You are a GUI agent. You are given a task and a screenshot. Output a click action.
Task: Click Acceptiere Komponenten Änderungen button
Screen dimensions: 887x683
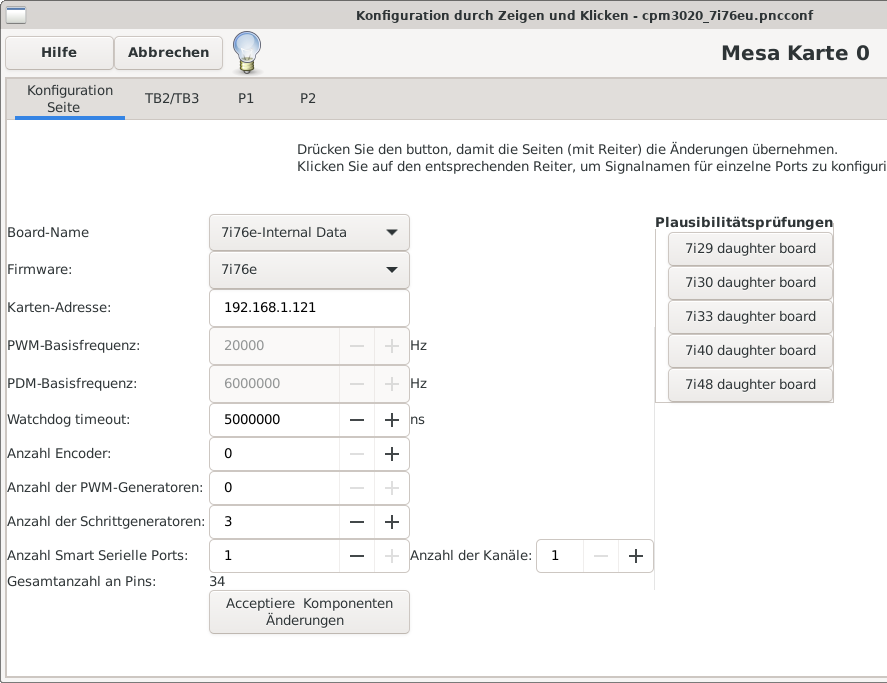[x=309, y=612]
